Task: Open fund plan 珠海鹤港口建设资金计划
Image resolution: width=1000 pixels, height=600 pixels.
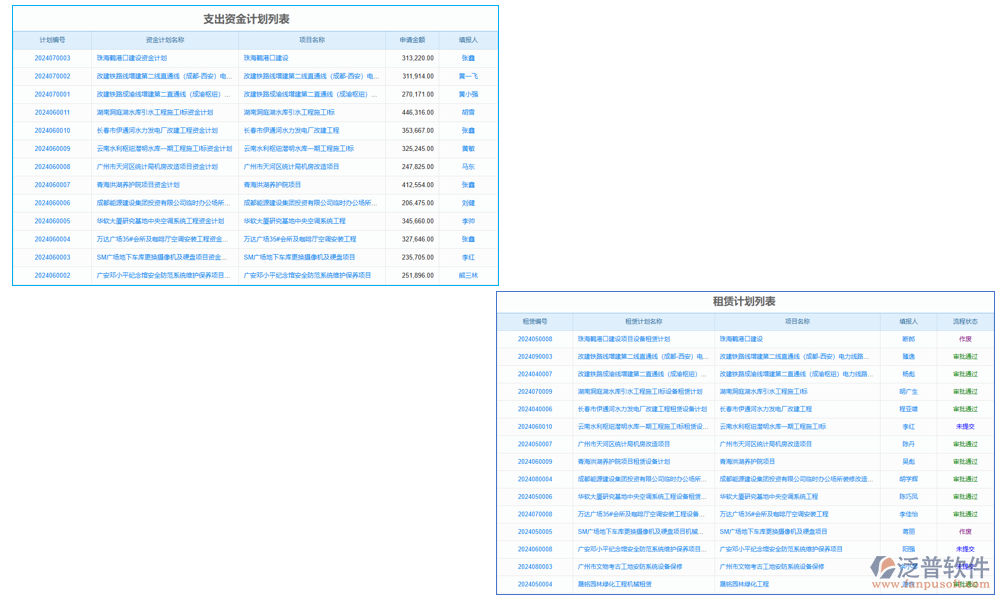Action: tap(132, 58)
